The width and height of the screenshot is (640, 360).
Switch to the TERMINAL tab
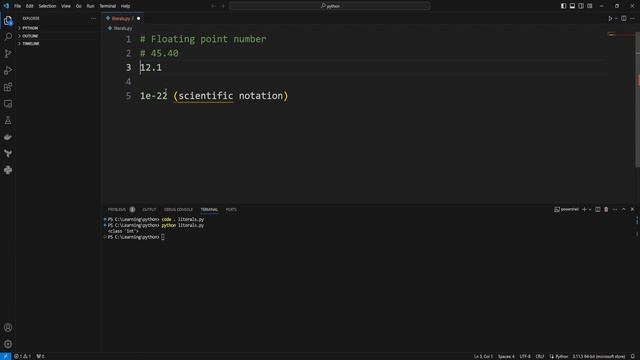click(x=209, y=209)
